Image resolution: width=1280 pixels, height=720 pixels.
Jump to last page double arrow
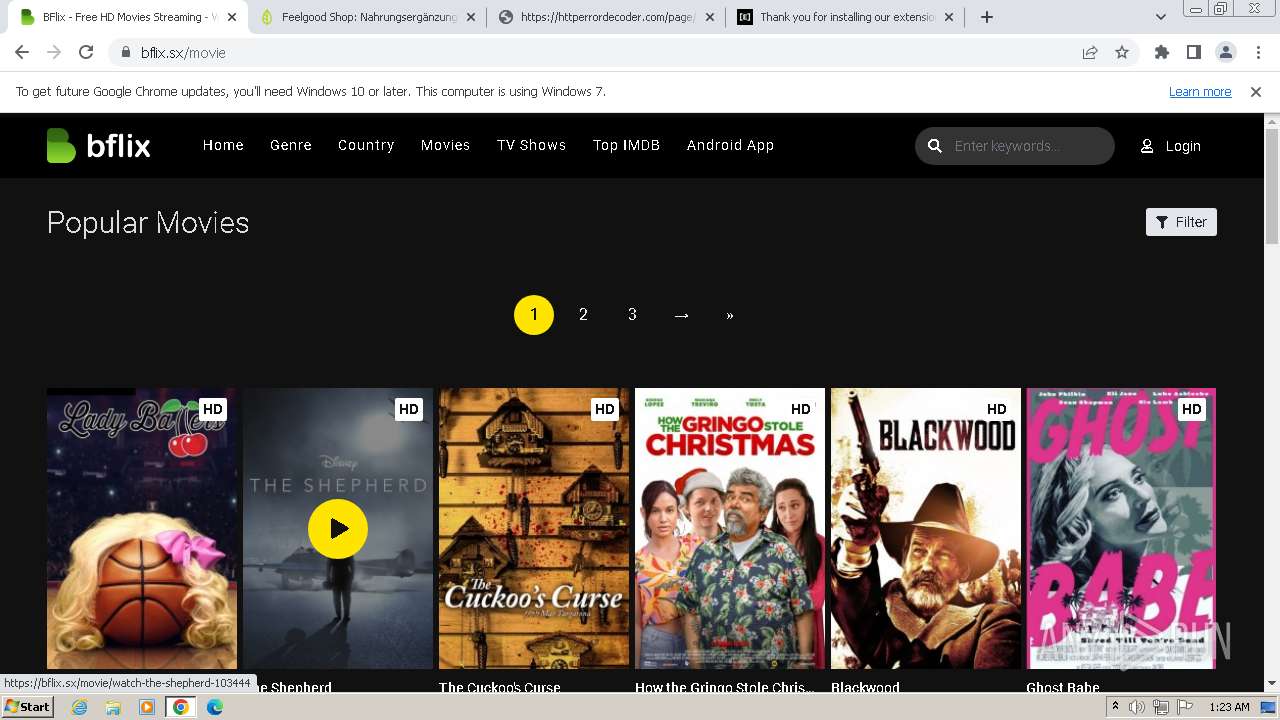[730, 315]
